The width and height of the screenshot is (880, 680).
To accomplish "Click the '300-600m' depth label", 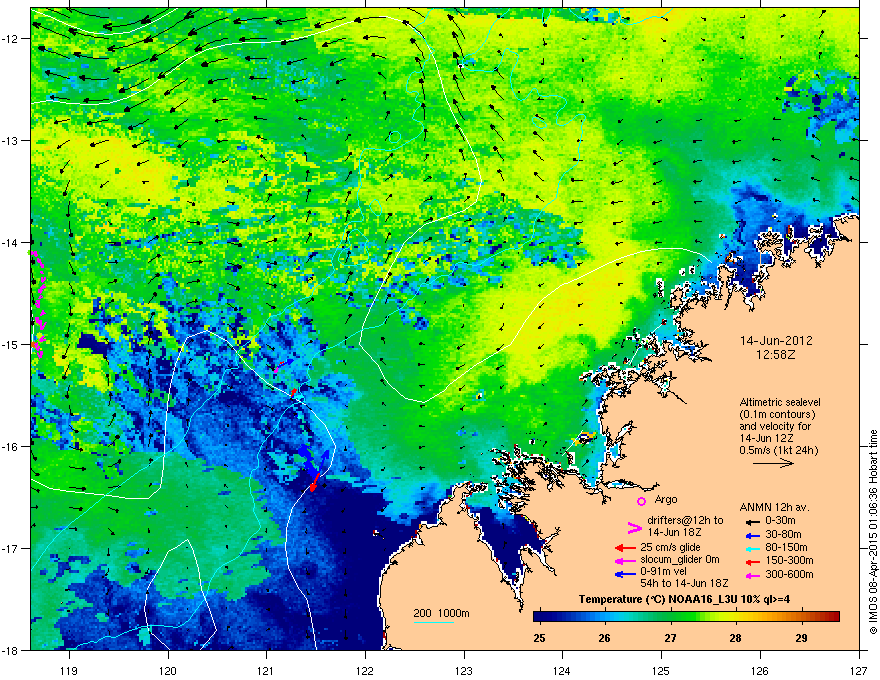I will tap(789, 574).
